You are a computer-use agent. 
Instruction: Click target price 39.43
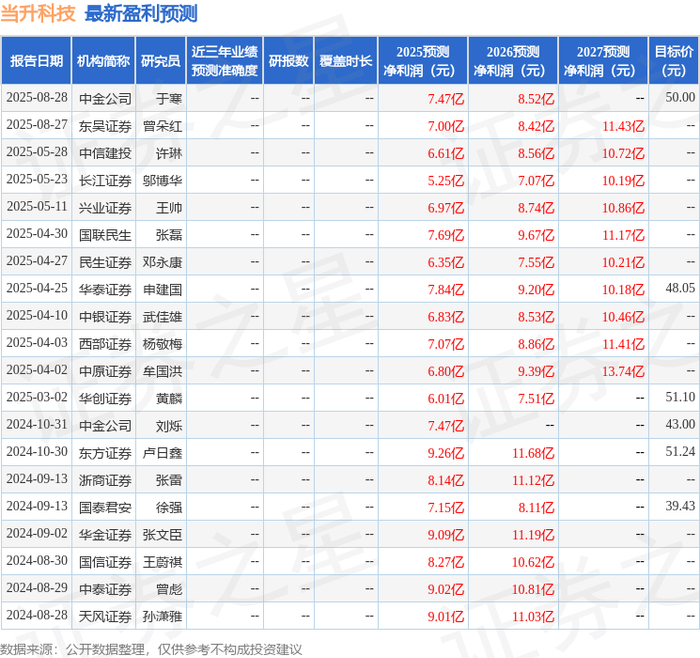click(x=680, y=506)
